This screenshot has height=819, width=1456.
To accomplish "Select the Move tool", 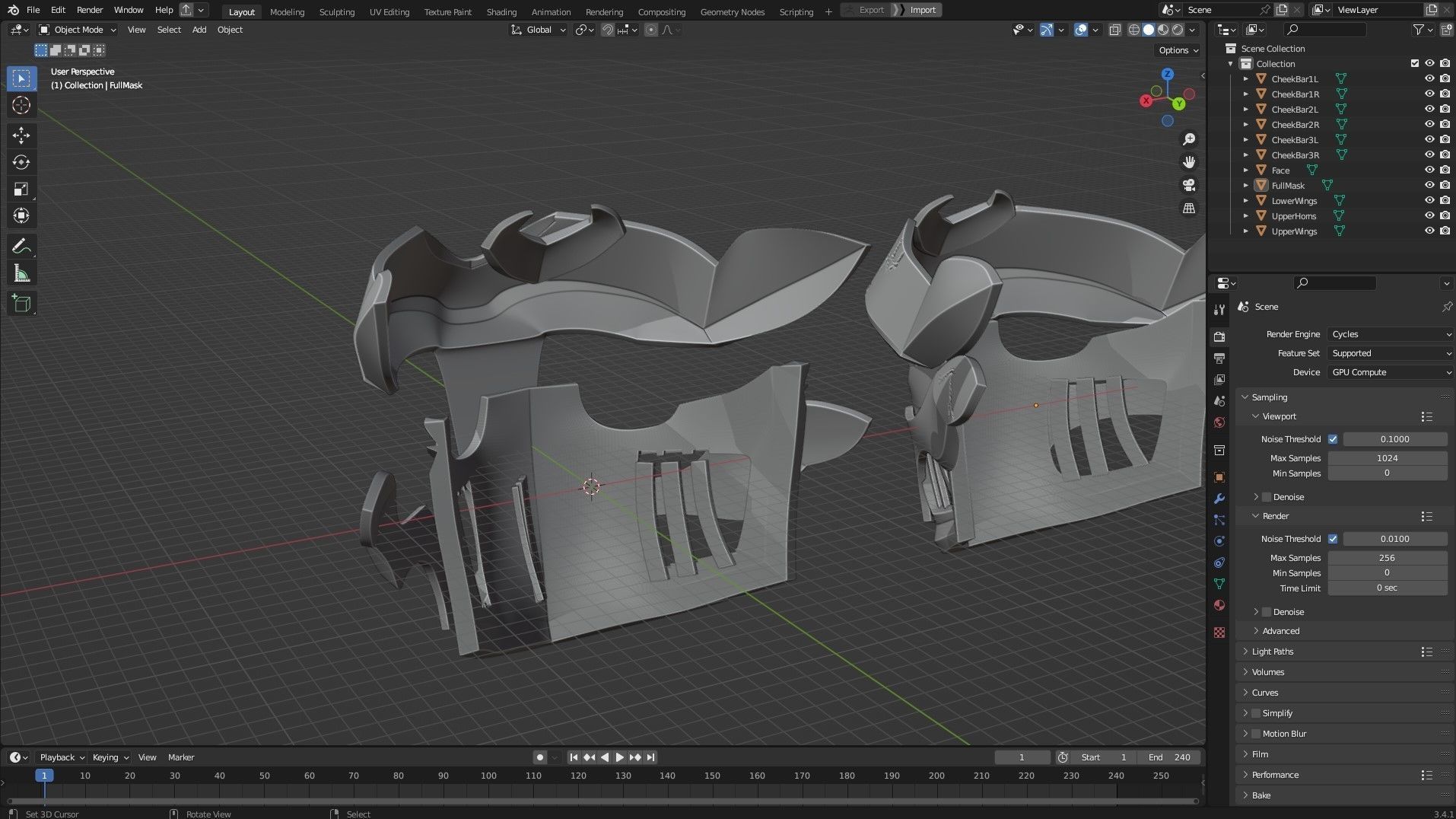I will 21,135.
